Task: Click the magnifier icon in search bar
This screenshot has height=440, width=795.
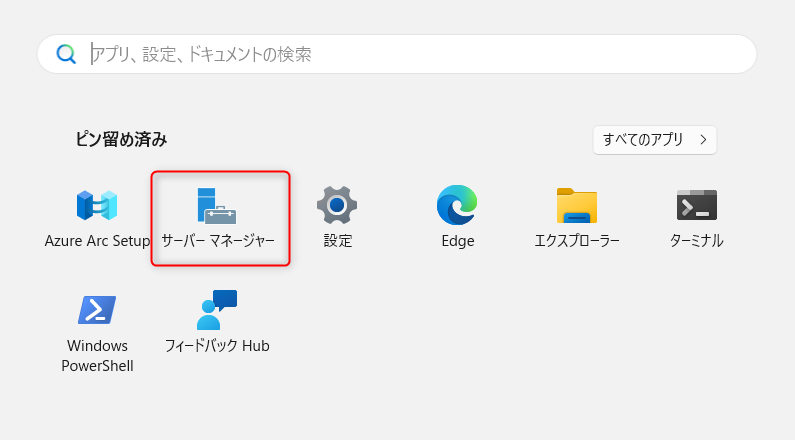Action: [66, 54]
